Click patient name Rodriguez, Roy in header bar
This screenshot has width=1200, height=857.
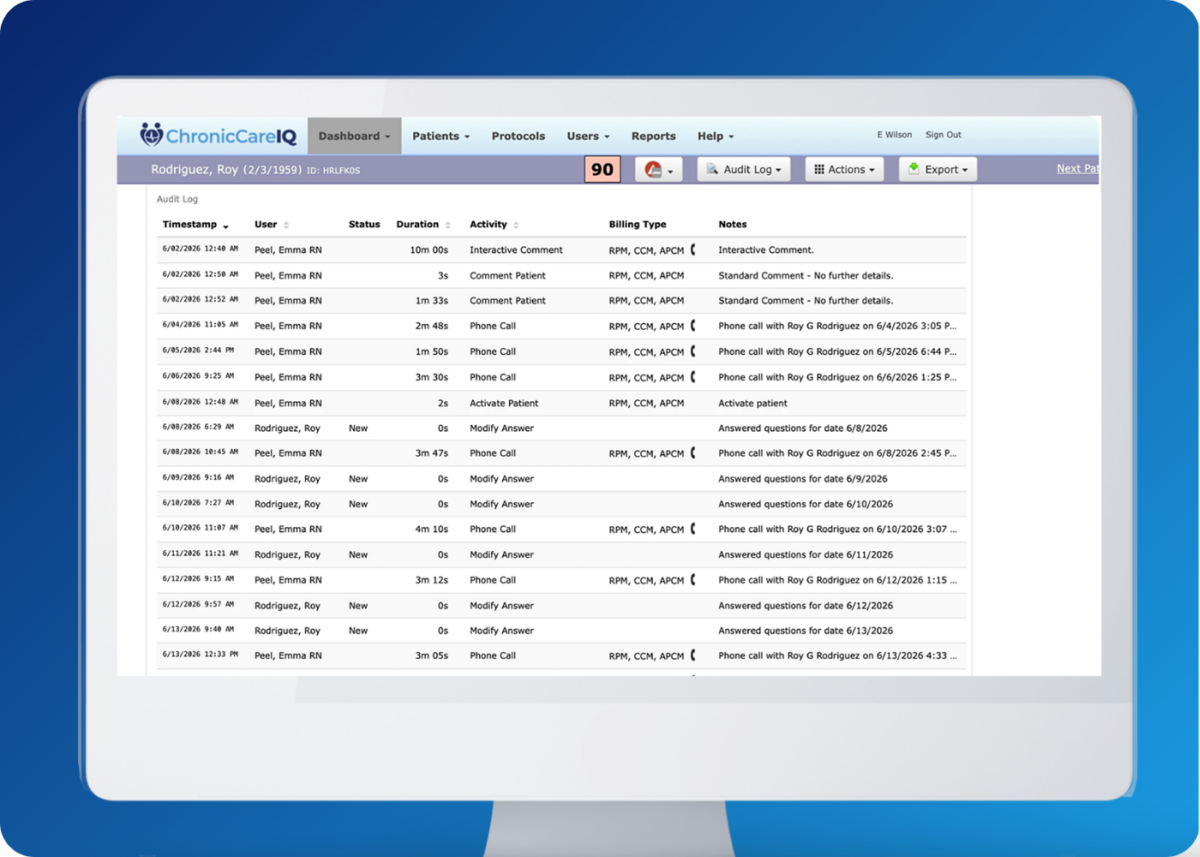click(194, 170)
